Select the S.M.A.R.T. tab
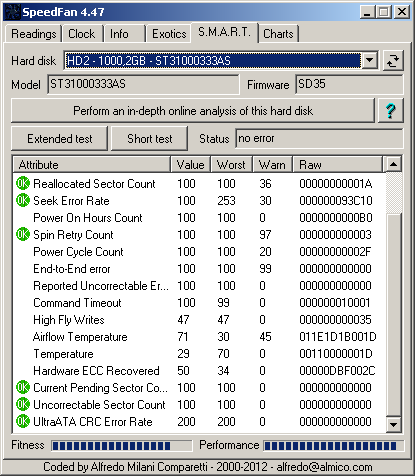Viewport: 415px width, 476px height. [x=224, y=33]
